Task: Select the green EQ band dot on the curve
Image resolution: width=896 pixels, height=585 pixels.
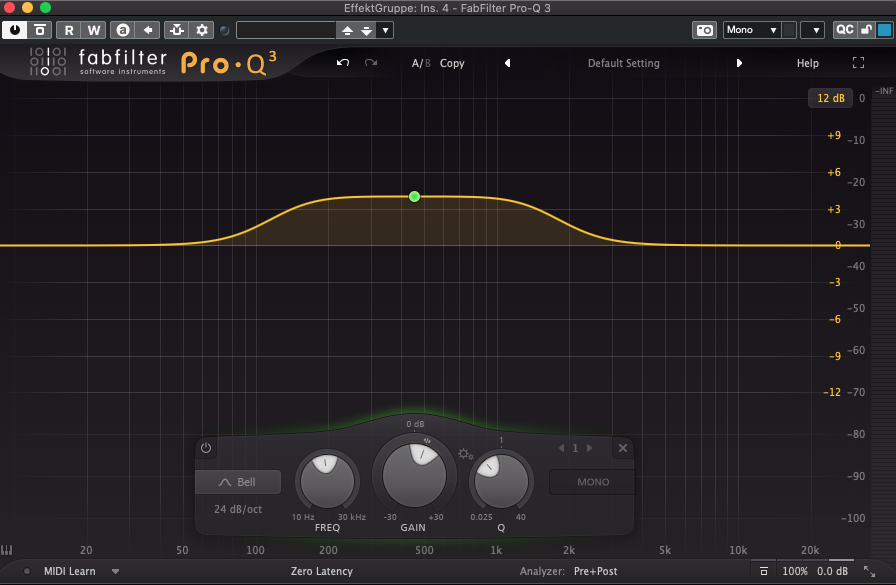Action: [x=414, y=197]
